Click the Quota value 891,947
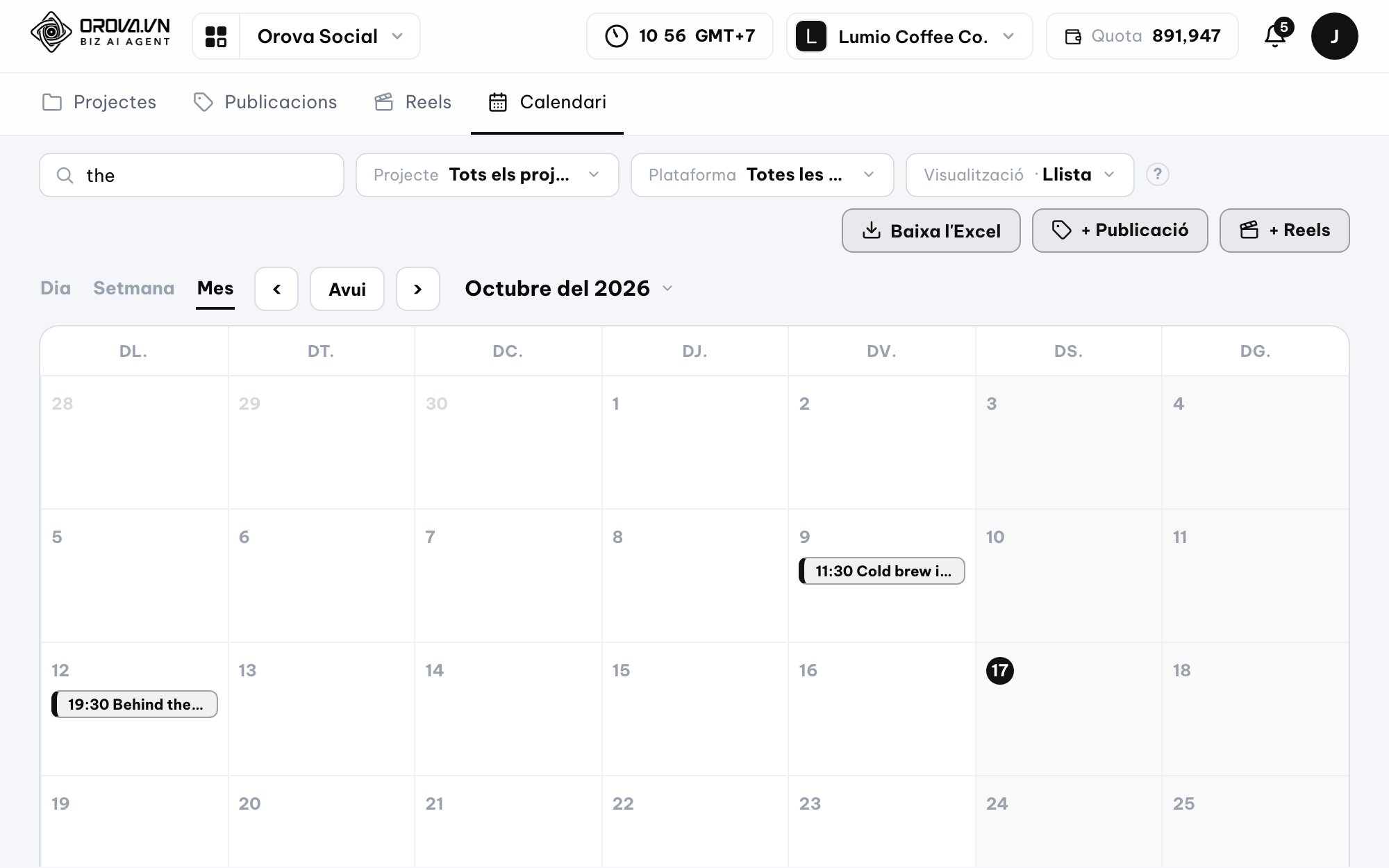1389x868 pixels. tap(1186, 36)
